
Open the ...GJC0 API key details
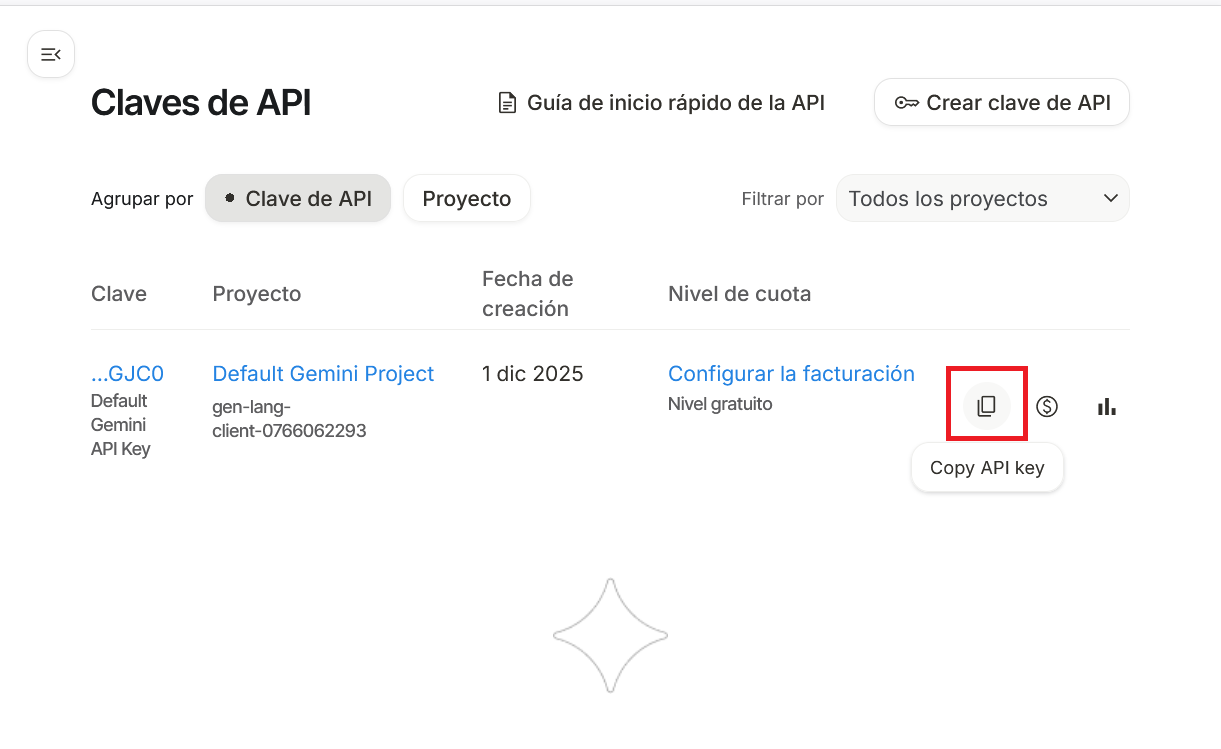tap(127, 374)
